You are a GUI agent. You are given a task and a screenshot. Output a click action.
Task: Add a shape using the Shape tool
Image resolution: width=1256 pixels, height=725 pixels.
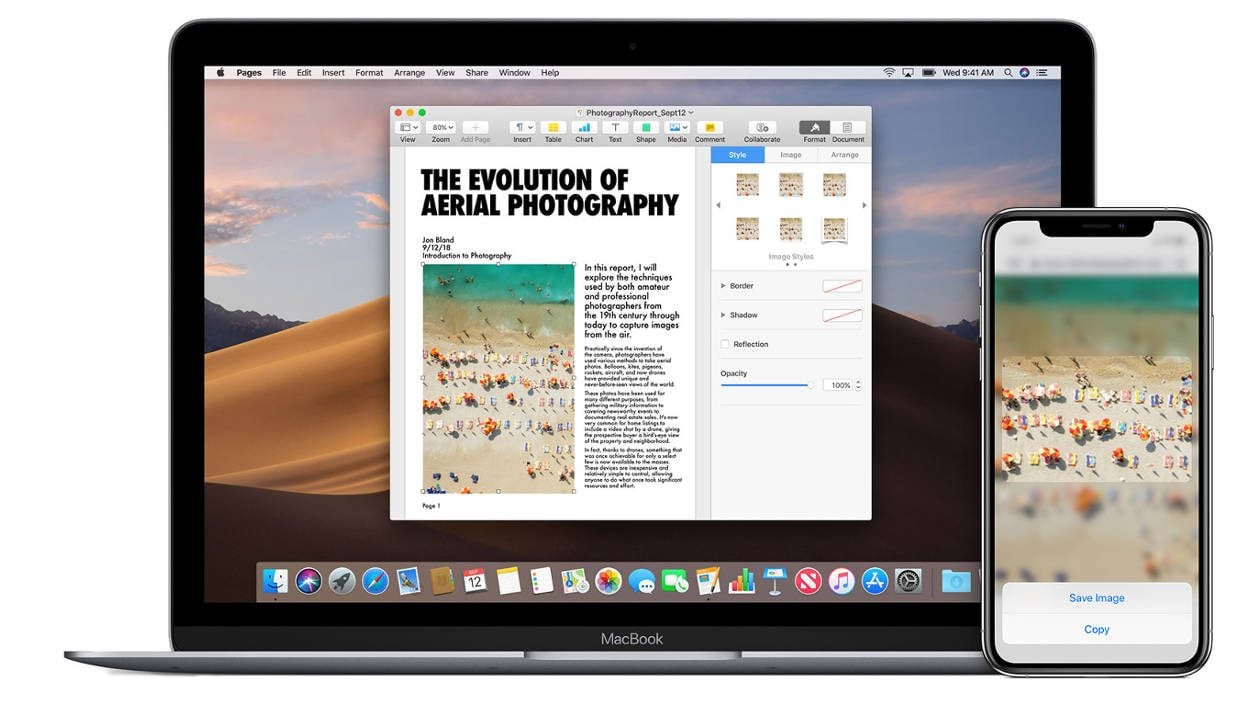pyautogui.click(x=646, y=128)
